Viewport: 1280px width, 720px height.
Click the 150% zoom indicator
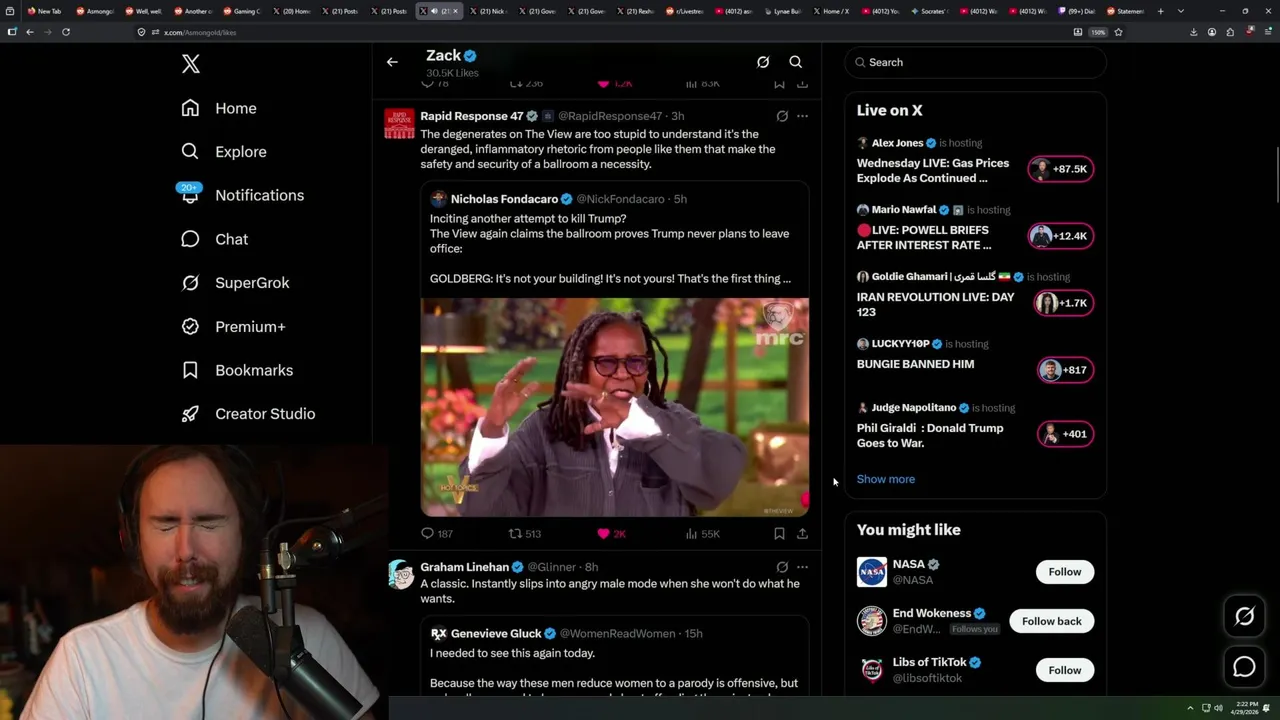tap(1098, 32)
